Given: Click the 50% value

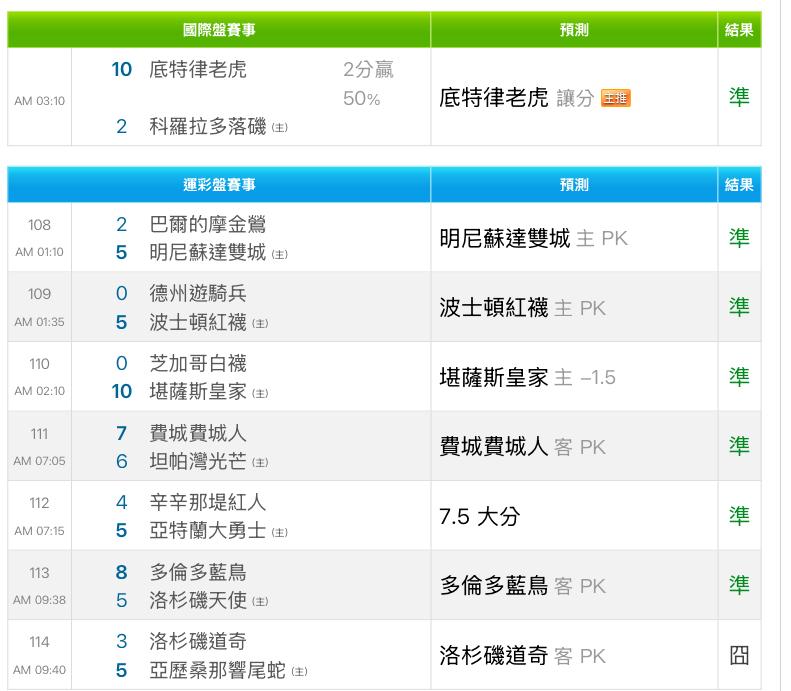Looking at the screenshot, I should 362,98.
